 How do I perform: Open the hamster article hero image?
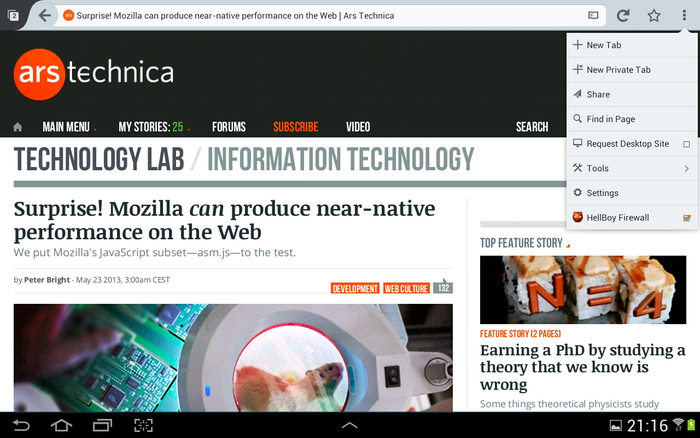tap(233, 358)
